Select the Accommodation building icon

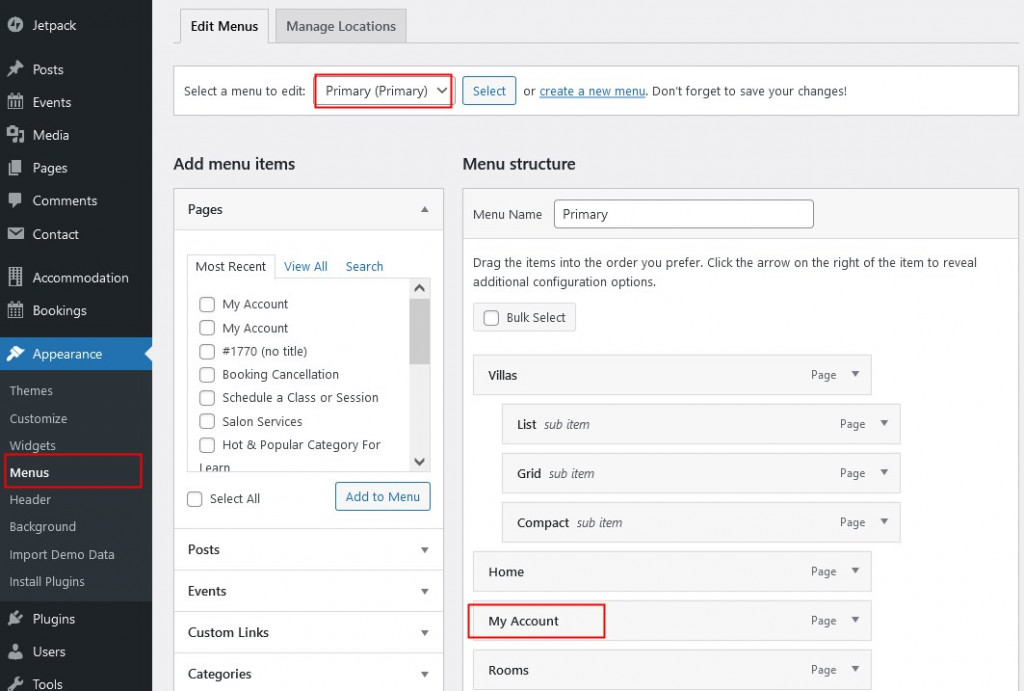click(17, 277)
